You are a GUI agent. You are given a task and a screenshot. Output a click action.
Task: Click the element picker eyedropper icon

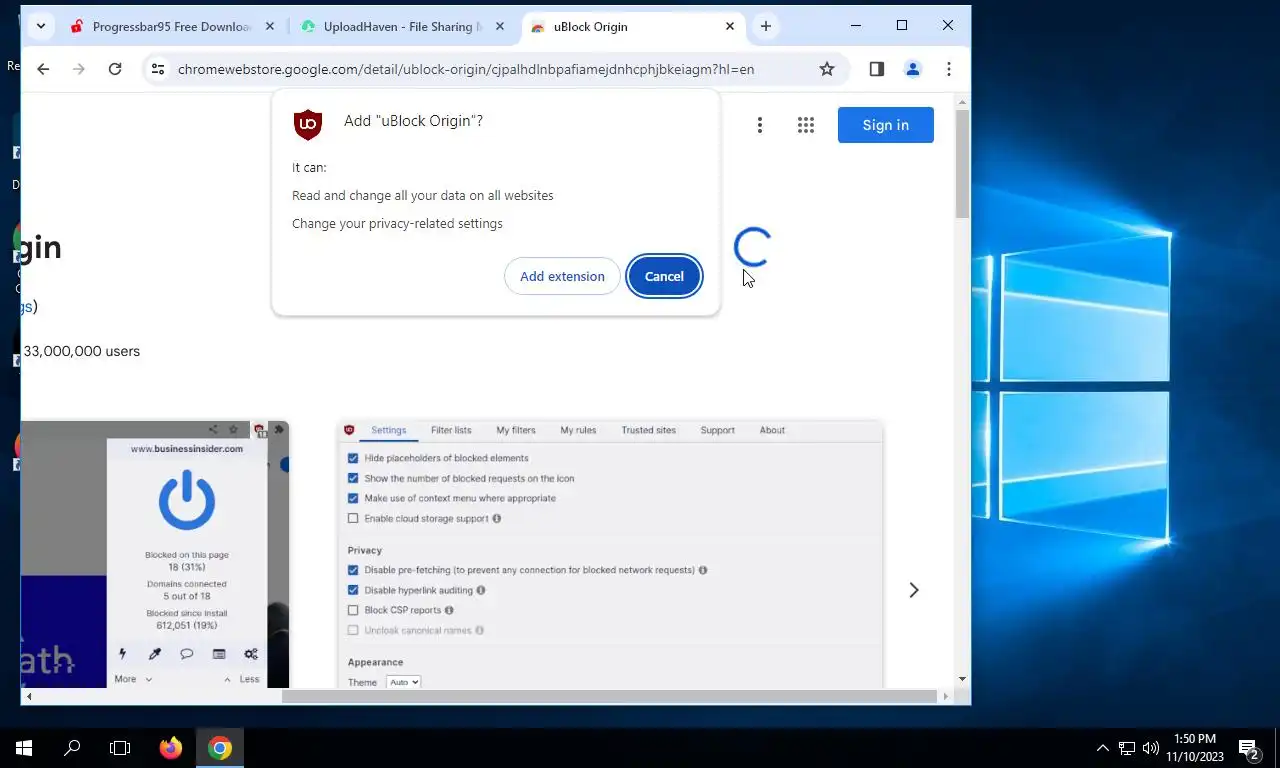155,654
